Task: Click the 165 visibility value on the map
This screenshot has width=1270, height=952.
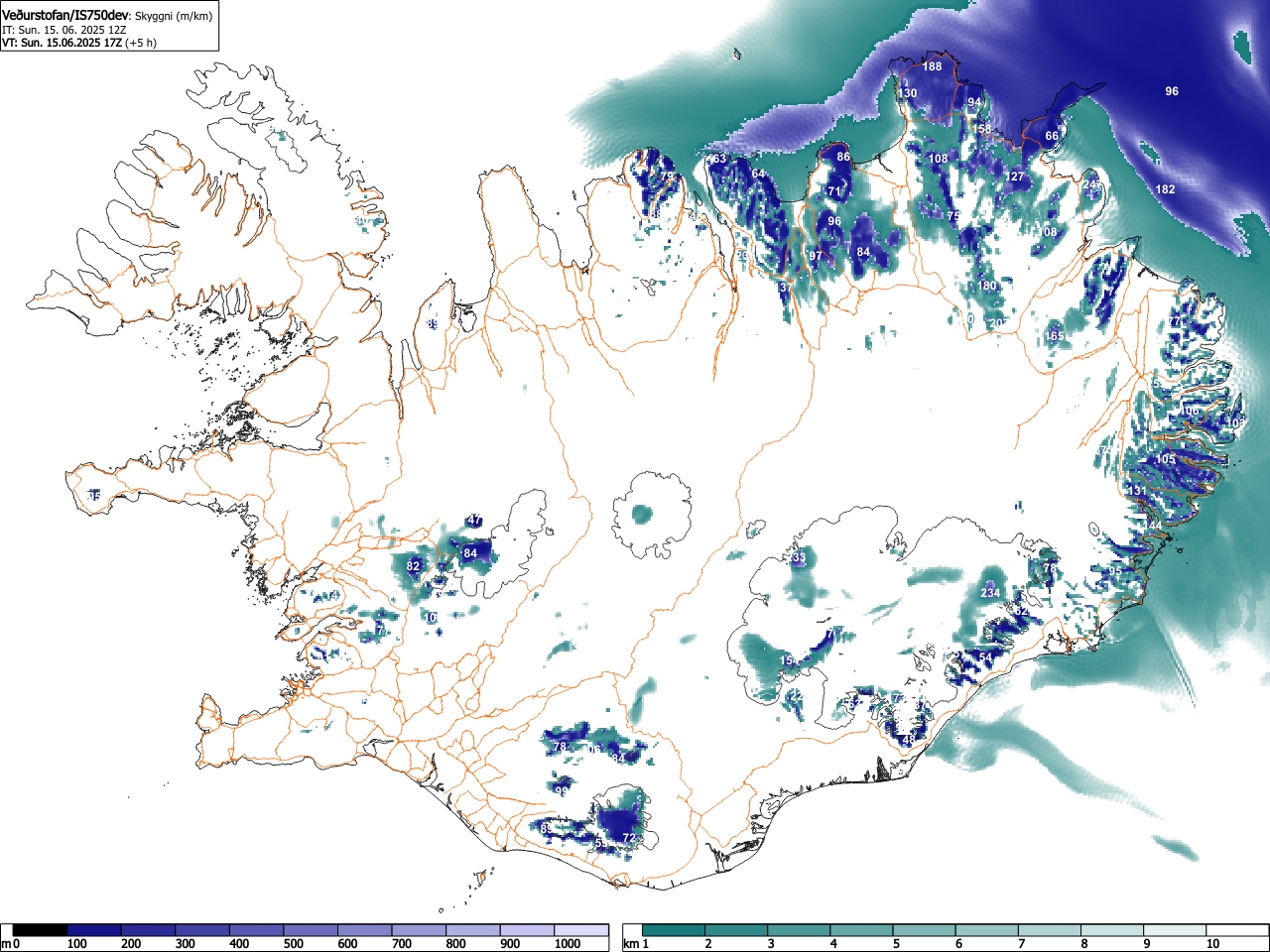Action: [x=1054, y=336]
